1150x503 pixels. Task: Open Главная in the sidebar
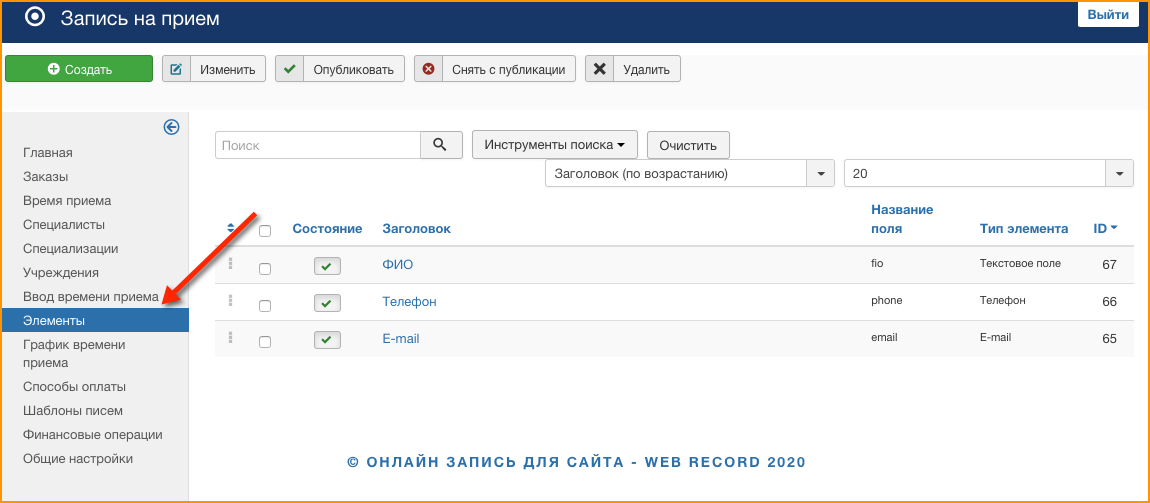pyautogui.click(x=48, y=153)
